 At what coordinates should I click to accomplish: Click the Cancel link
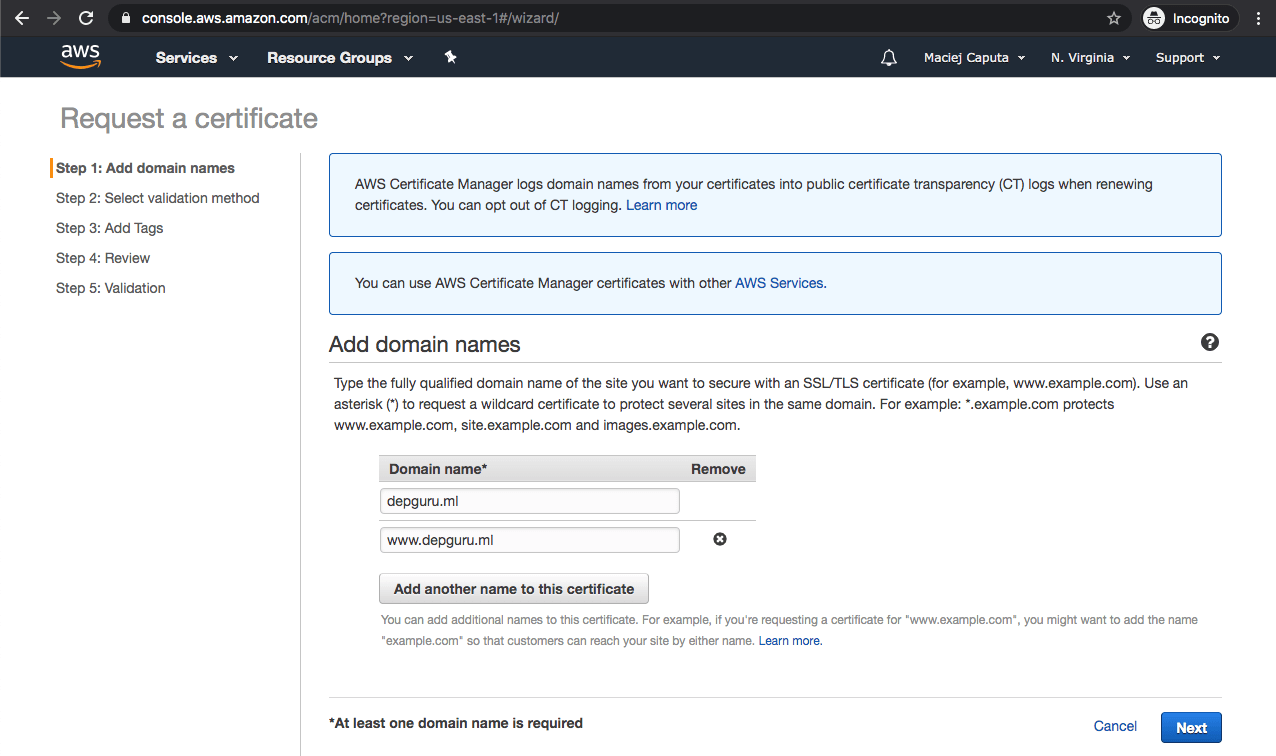click(1115, 727)
